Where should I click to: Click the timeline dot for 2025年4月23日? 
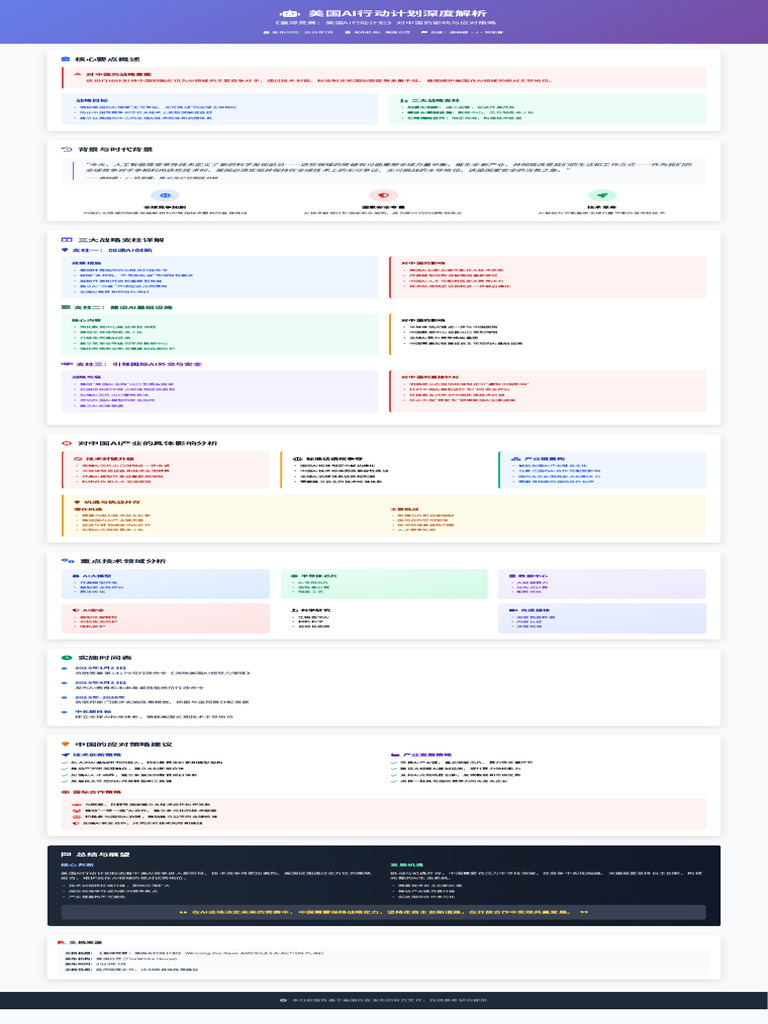[x=64, y=682]
